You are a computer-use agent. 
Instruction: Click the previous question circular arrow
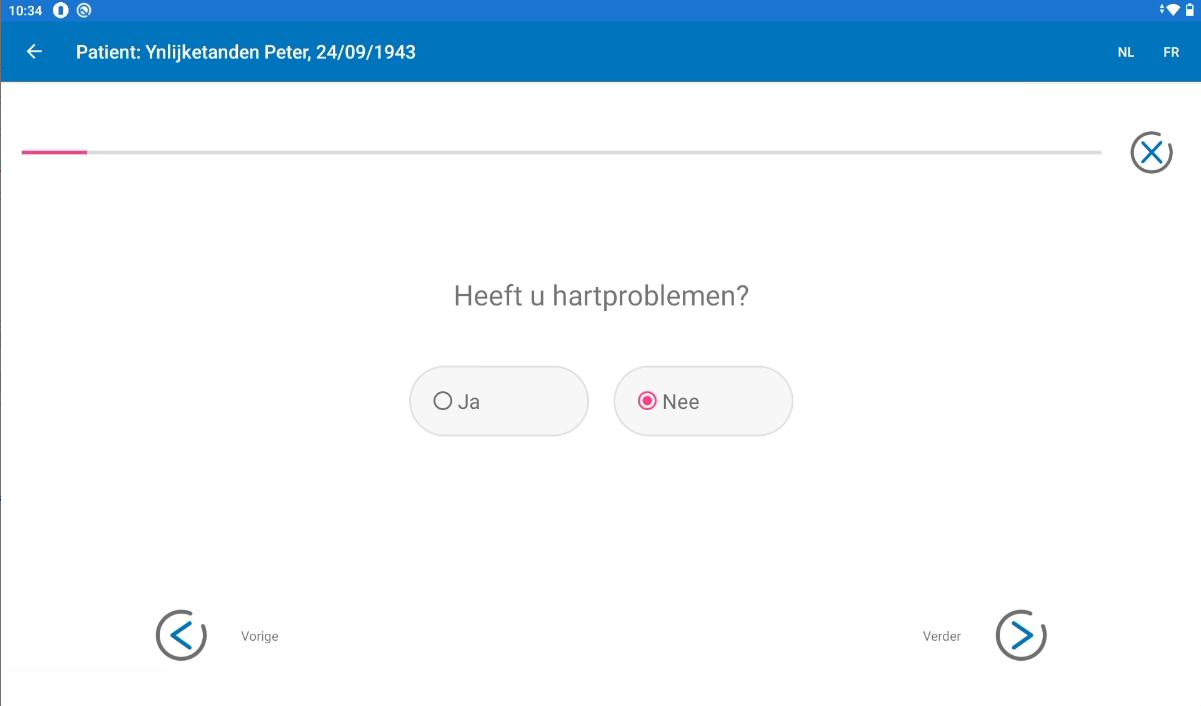point(181,635)
